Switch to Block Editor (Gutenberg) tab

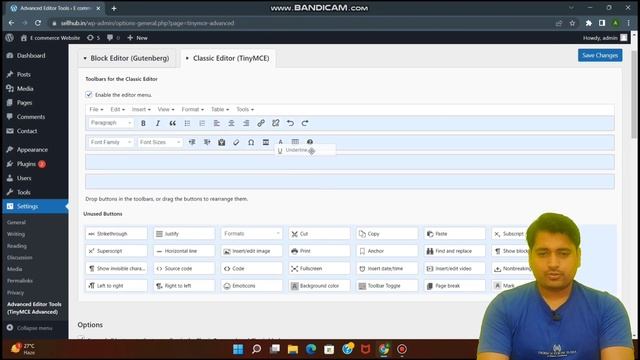pos(127,58)
